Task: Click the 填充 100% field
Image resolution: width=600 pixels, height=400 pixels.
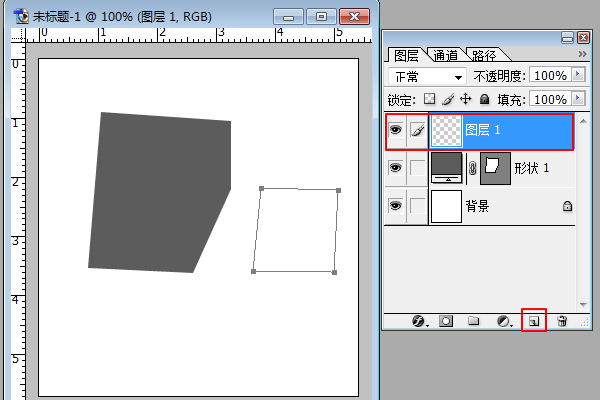Action: tap(550, 99)
